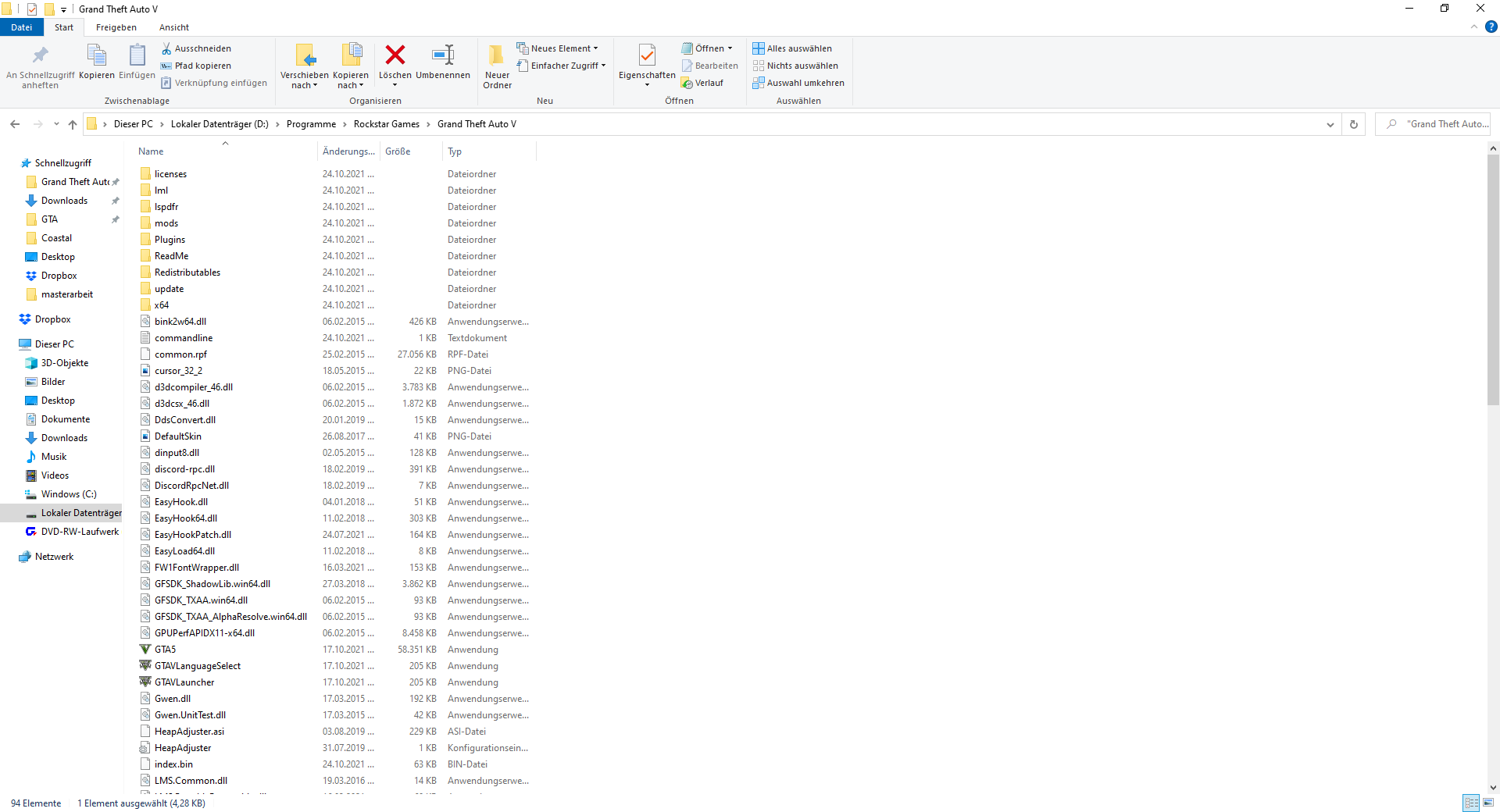
Task: Open the Kopieren nach dropdown
Action: click(351, 67)
